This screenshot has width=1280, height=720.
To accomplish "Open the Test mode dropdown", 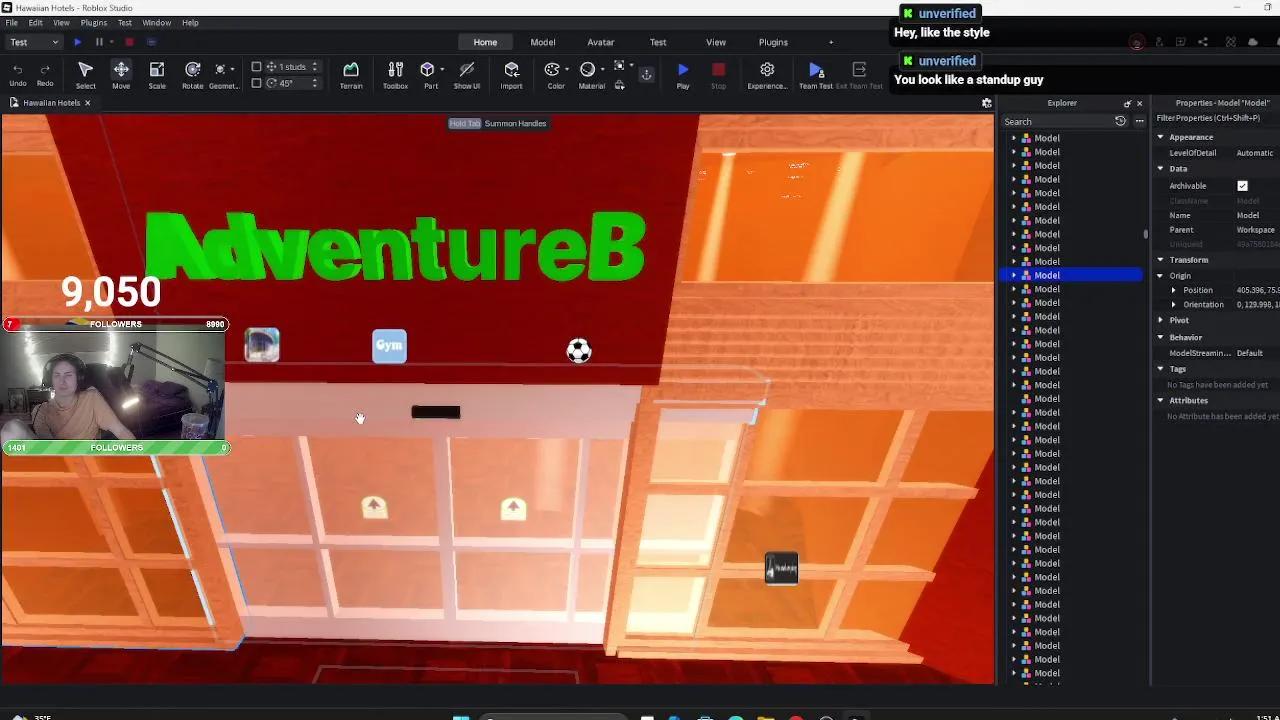I will coord(34,42).
